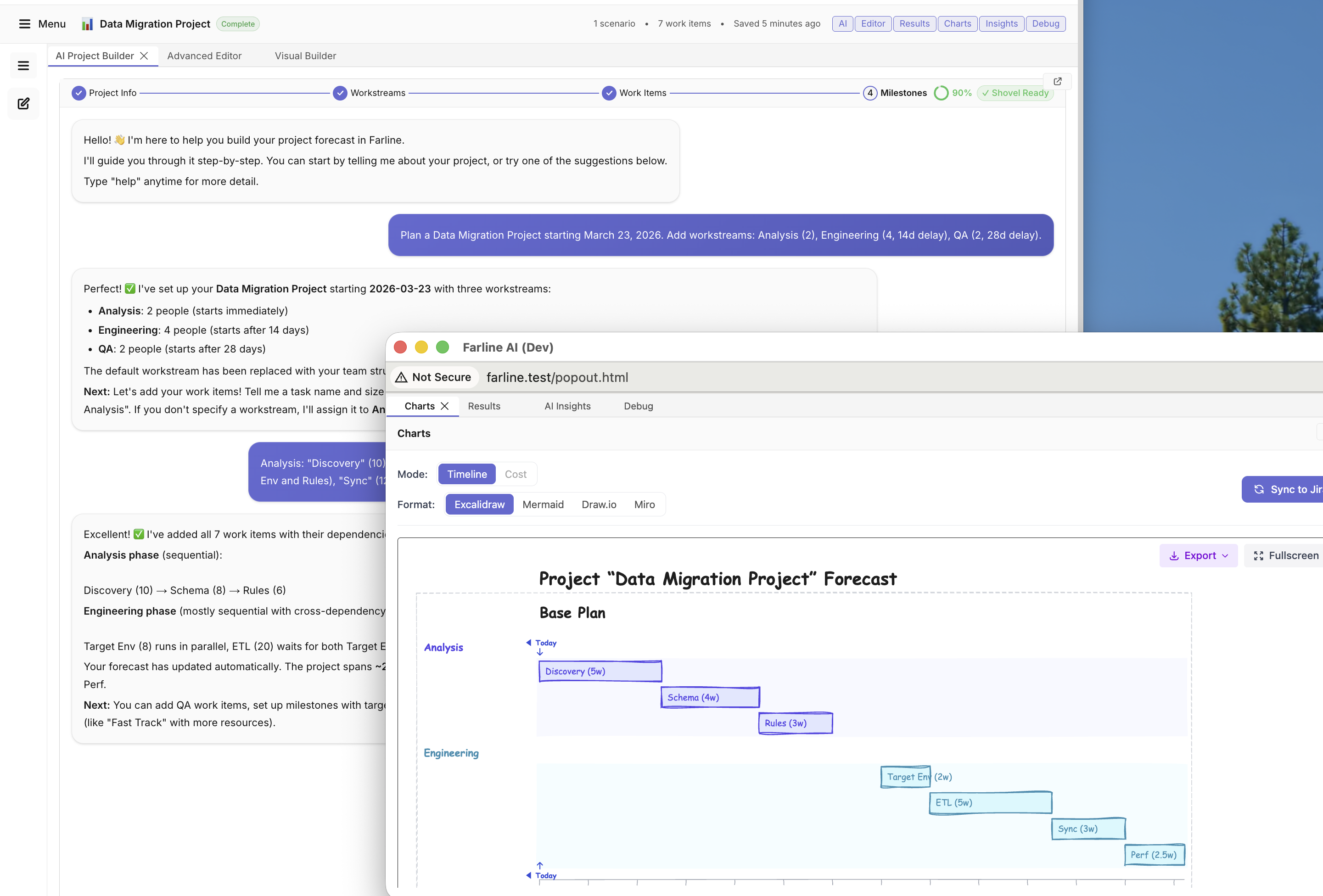
Task: Click the Debug button in header
Action: (1045, 24)
